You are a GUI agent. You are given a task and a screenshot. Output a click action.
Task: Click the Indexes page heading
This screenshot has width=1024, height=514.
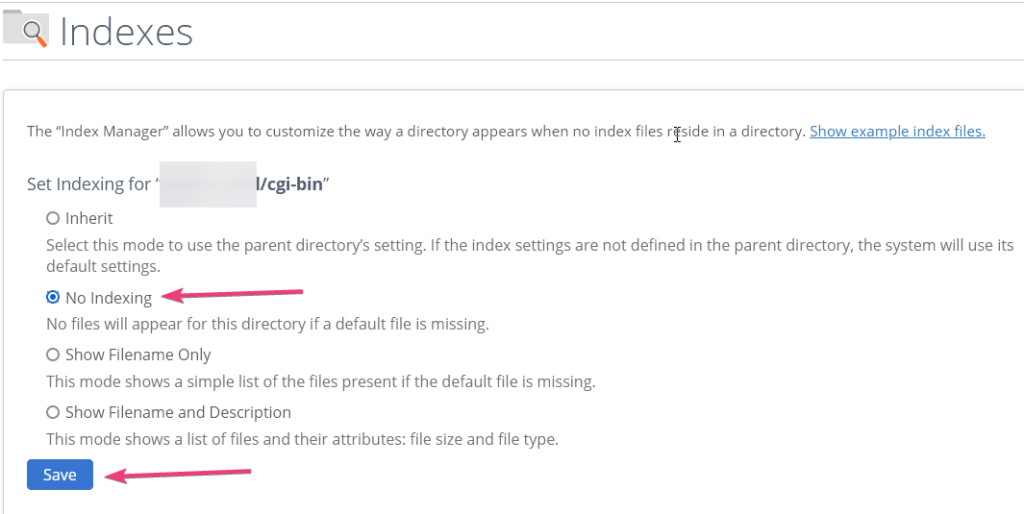(x=126, y=31)
